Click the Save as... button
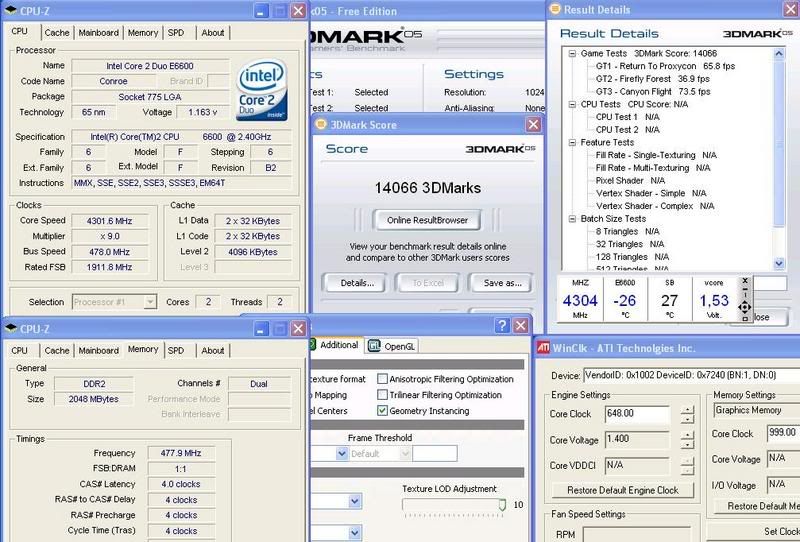 tap(503, 283)
